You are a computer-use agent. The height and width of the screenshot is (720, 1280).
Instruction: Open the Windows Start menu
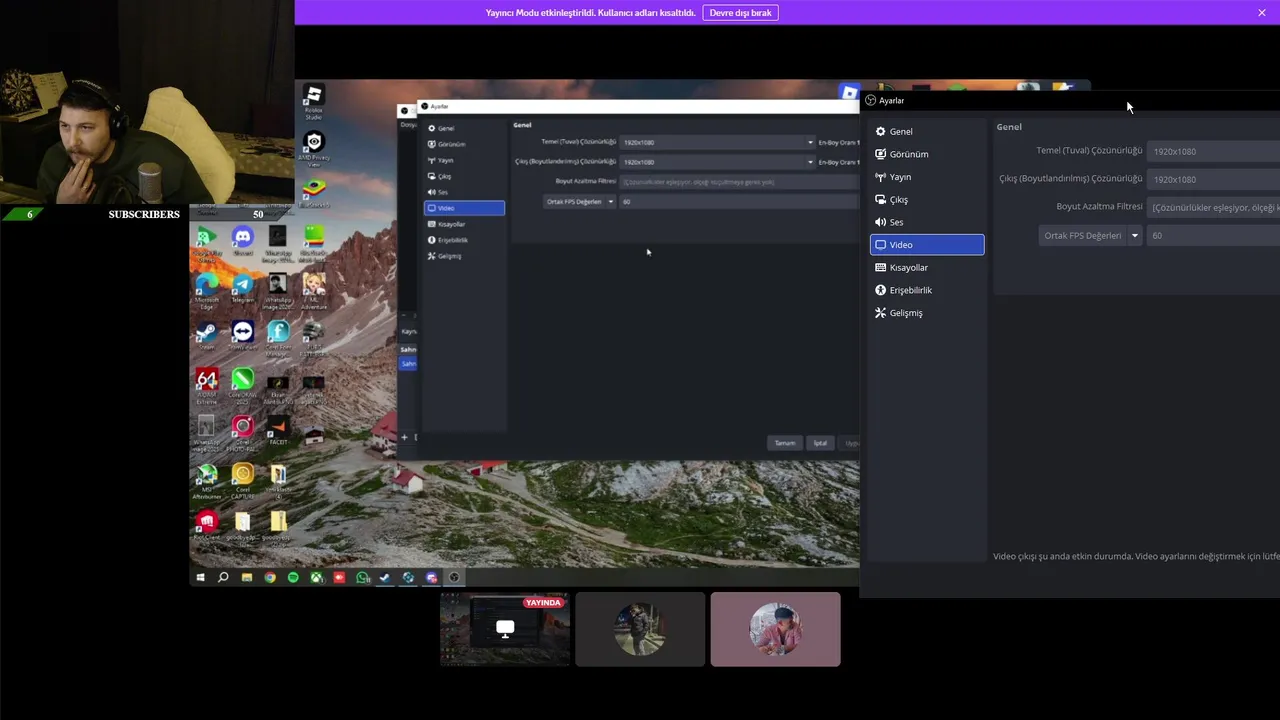(x=201, y=577)
